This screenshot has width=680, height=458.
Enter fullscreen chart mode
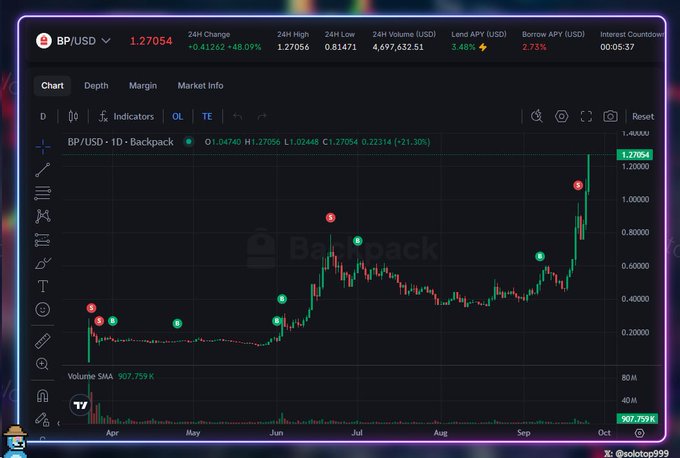586,116
